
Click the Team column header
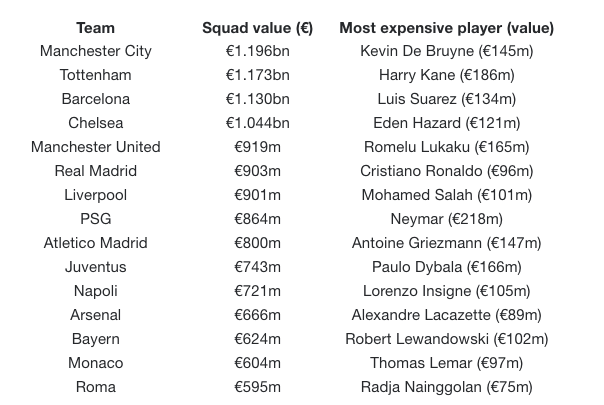[x=96, y=28]
